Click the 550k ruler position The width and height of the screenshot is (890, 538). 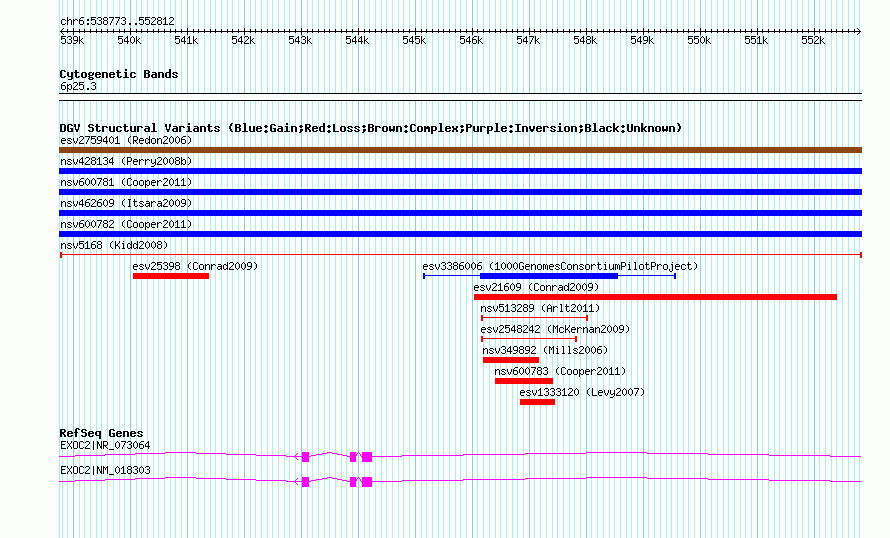point(699,40)
